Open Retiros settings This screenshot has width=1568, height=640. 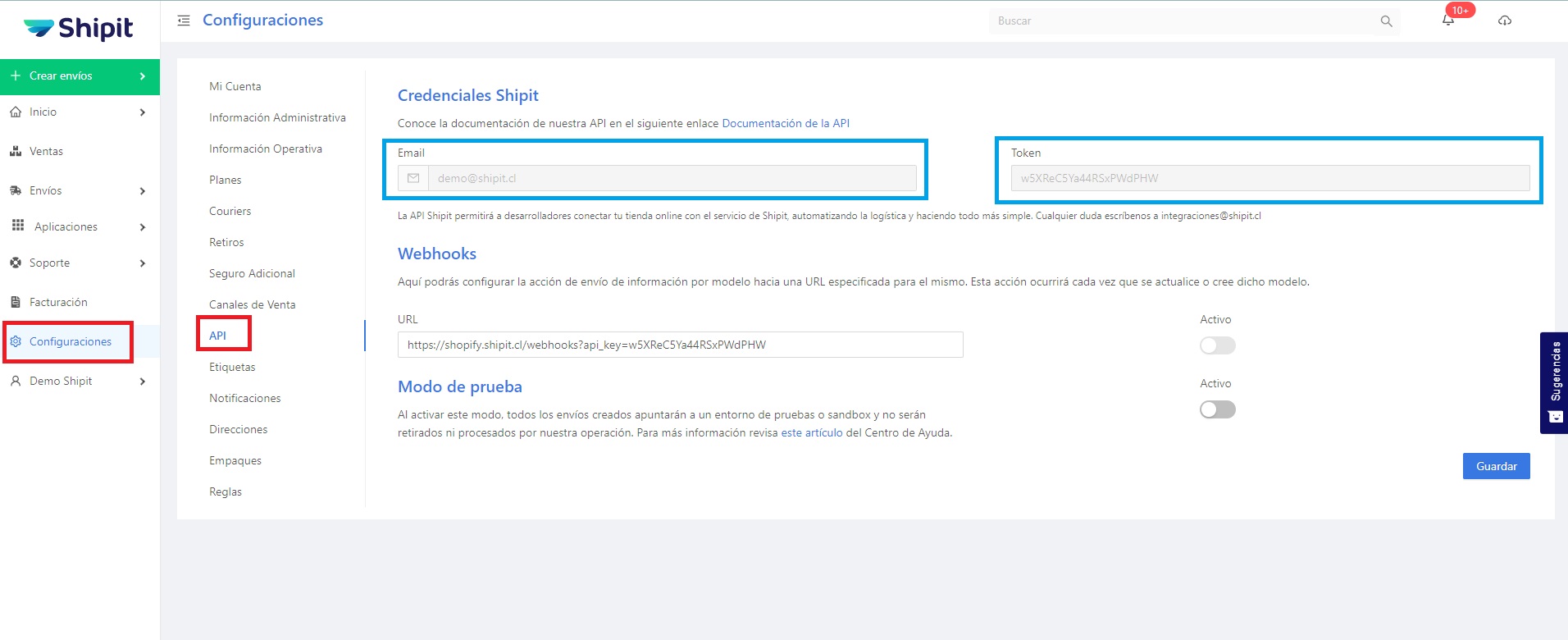tap(226, 242)
